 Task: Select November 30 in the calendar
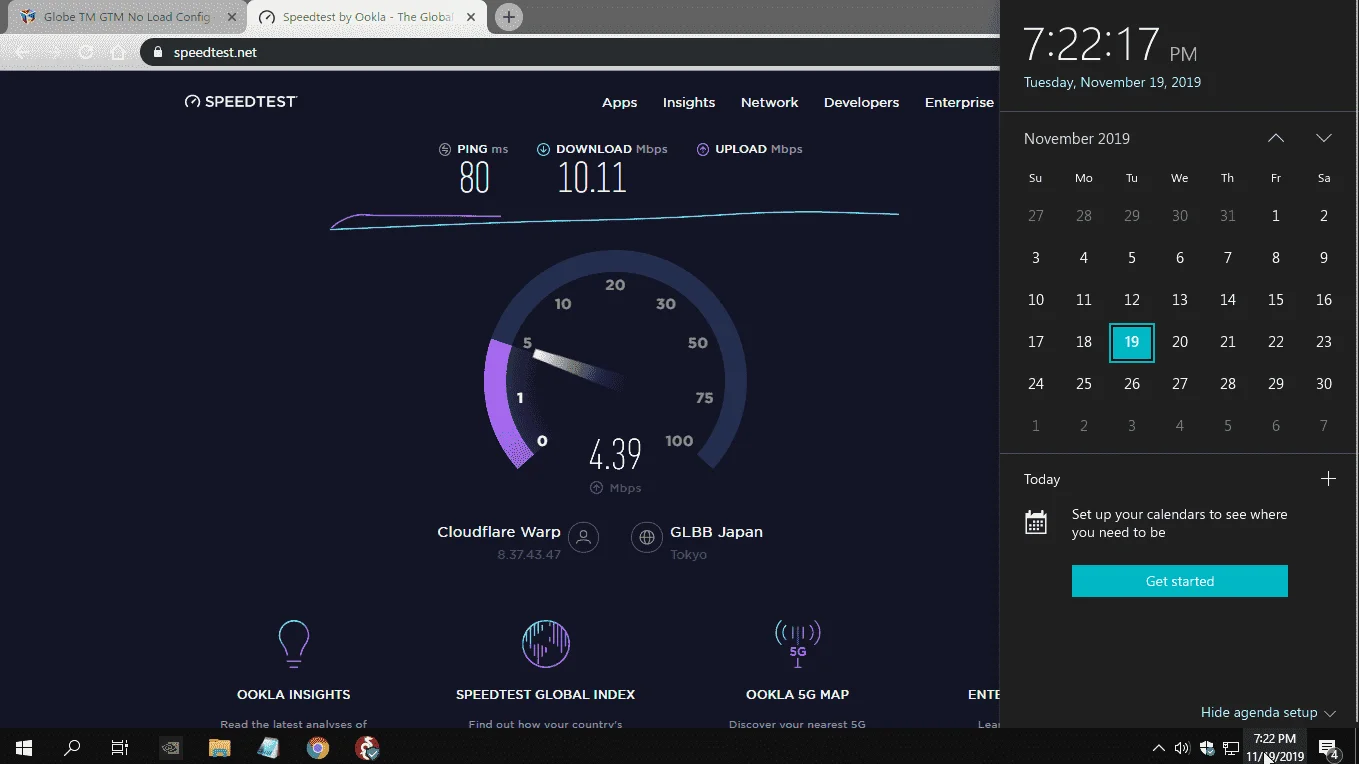point(1324,384)
